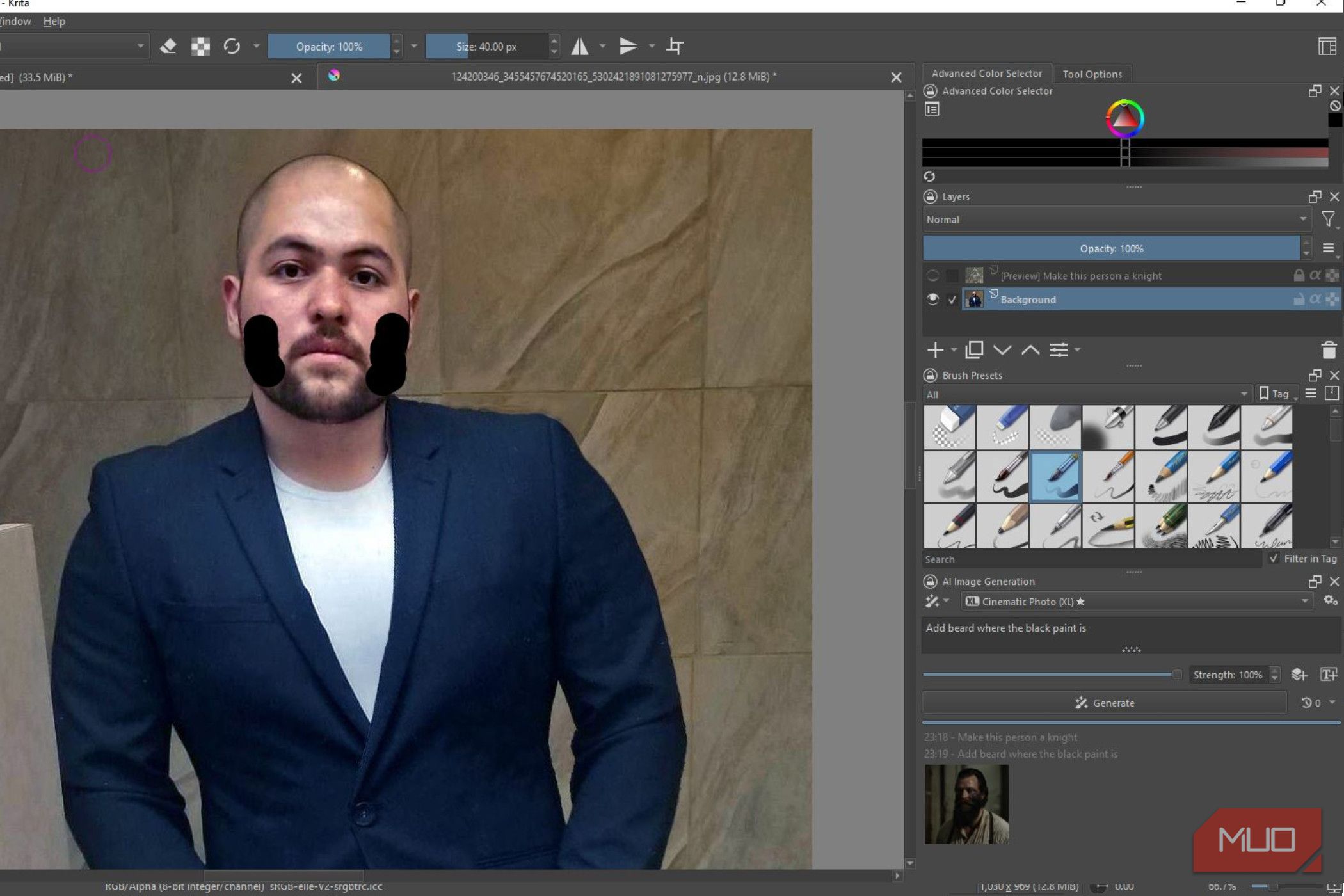The width and height of the screenshot is (1344, 896).
Task: Open layer filter funnel icon
Action: click(1328, 219)
